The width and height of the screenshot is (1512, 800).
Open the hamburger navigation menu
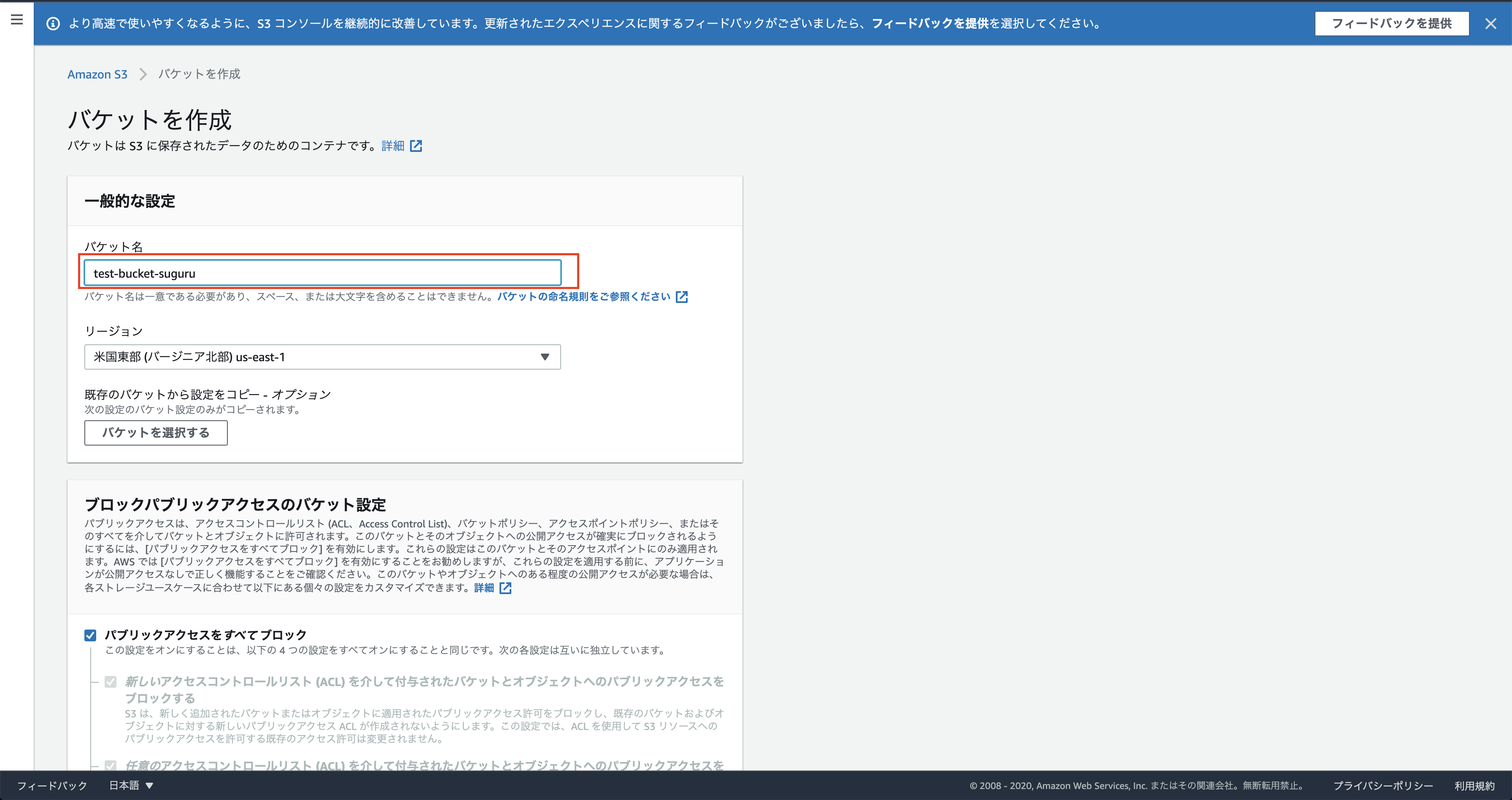pyautogui.click(x=17, y=20)
